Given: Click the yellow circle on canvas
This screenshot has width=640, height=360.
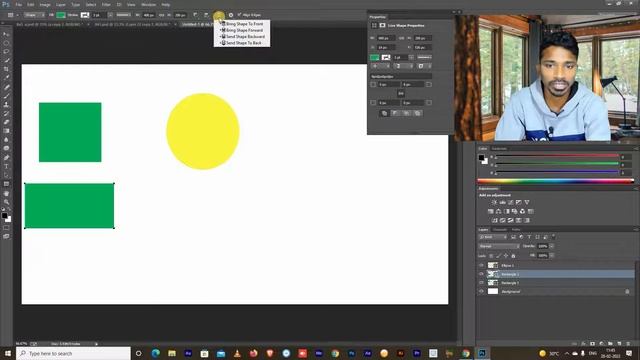Looking at the screenshot, I should click(x=203, y=131).
